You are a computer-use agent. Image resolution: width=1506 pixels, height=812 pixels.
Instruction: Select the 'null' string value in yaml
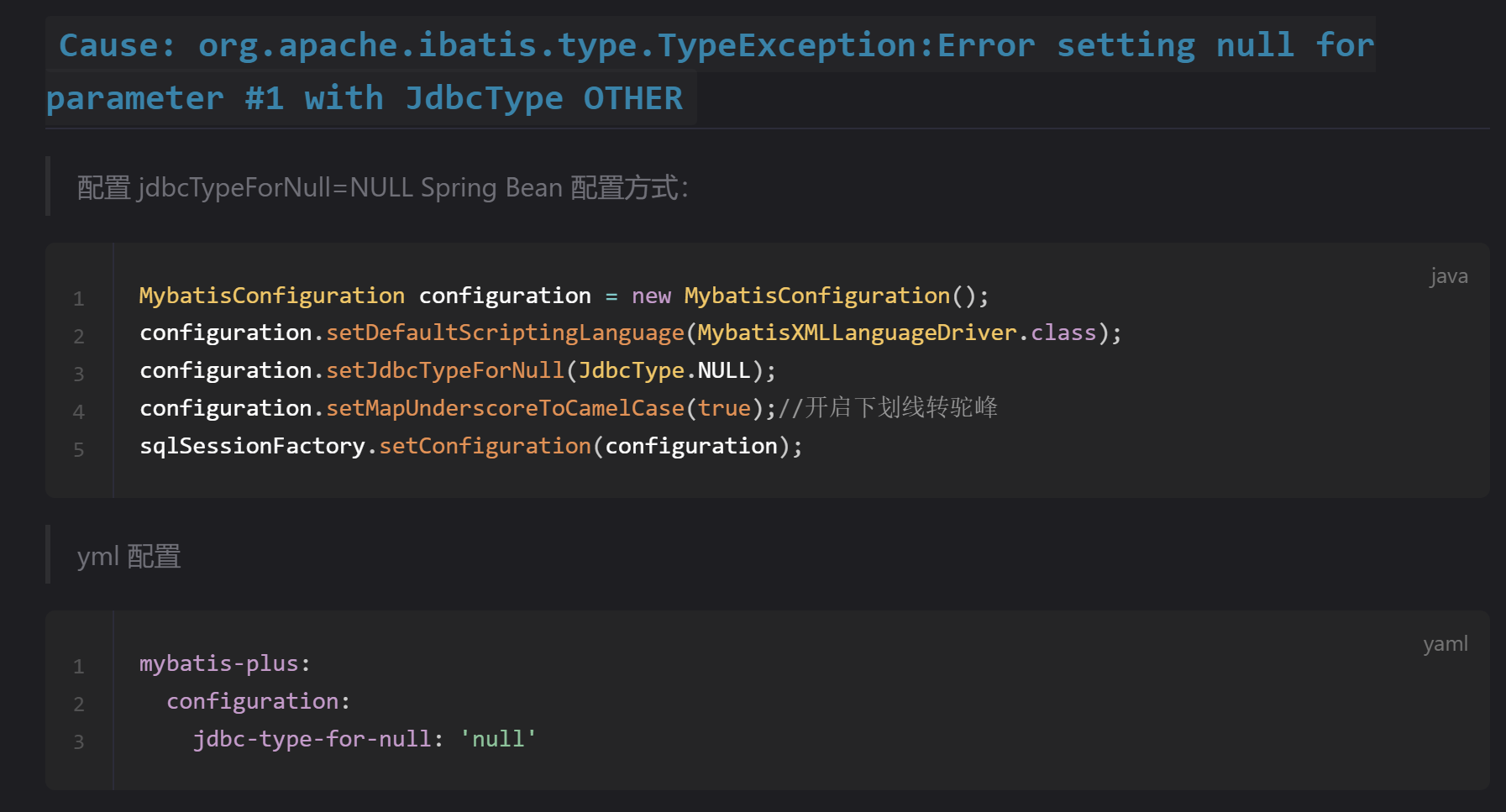(x=497, y=738)
